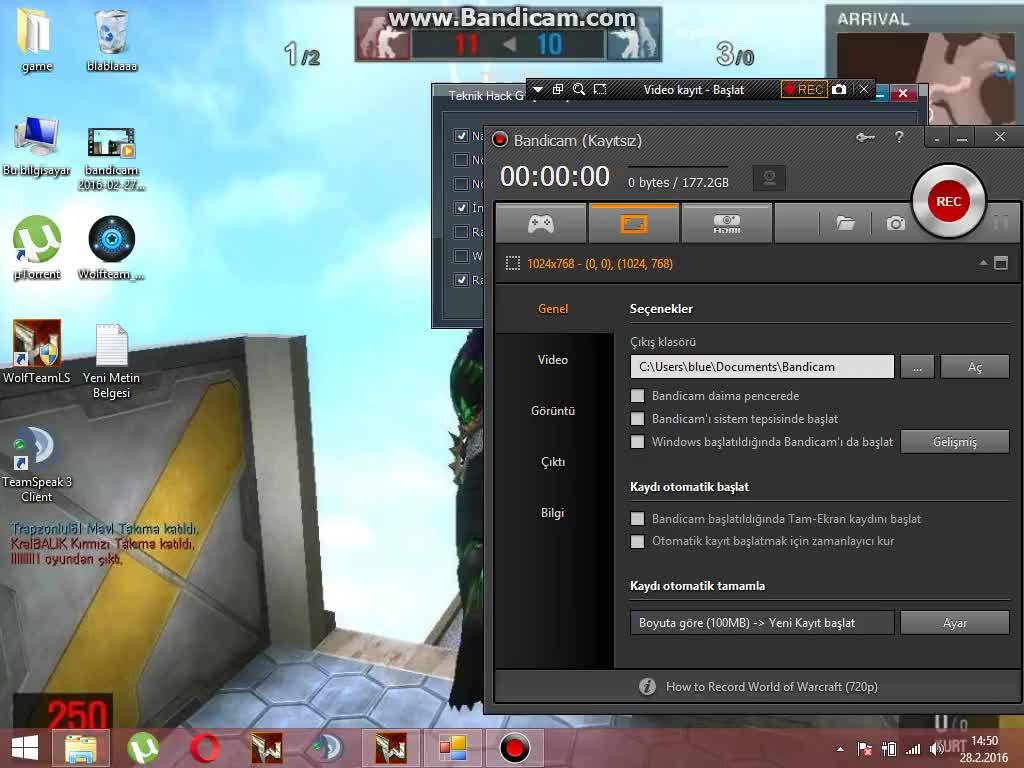Image resolution: width=1024 pixels, height=768 pixels.
Task: Select the bandicam video file on desktop
Action: pyautogui.click(x=111, y=159)
